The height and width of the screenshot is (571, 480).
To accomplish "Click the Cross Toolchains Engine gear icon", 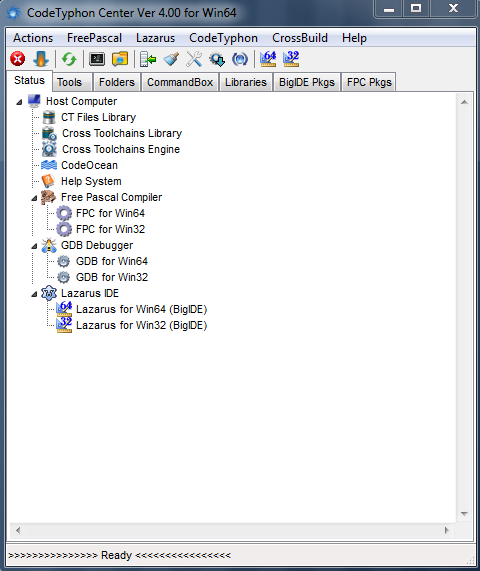I will 49,149.
